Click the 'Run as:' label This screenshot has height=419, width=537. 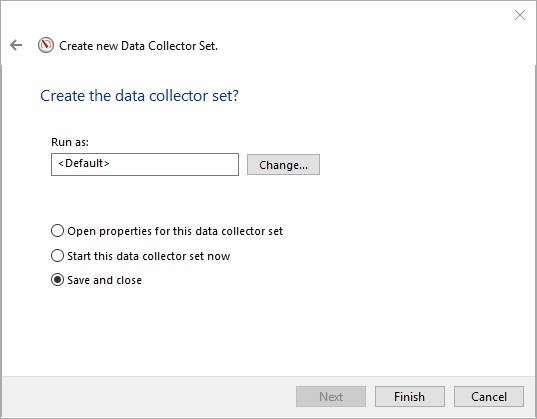coord(70,142)
